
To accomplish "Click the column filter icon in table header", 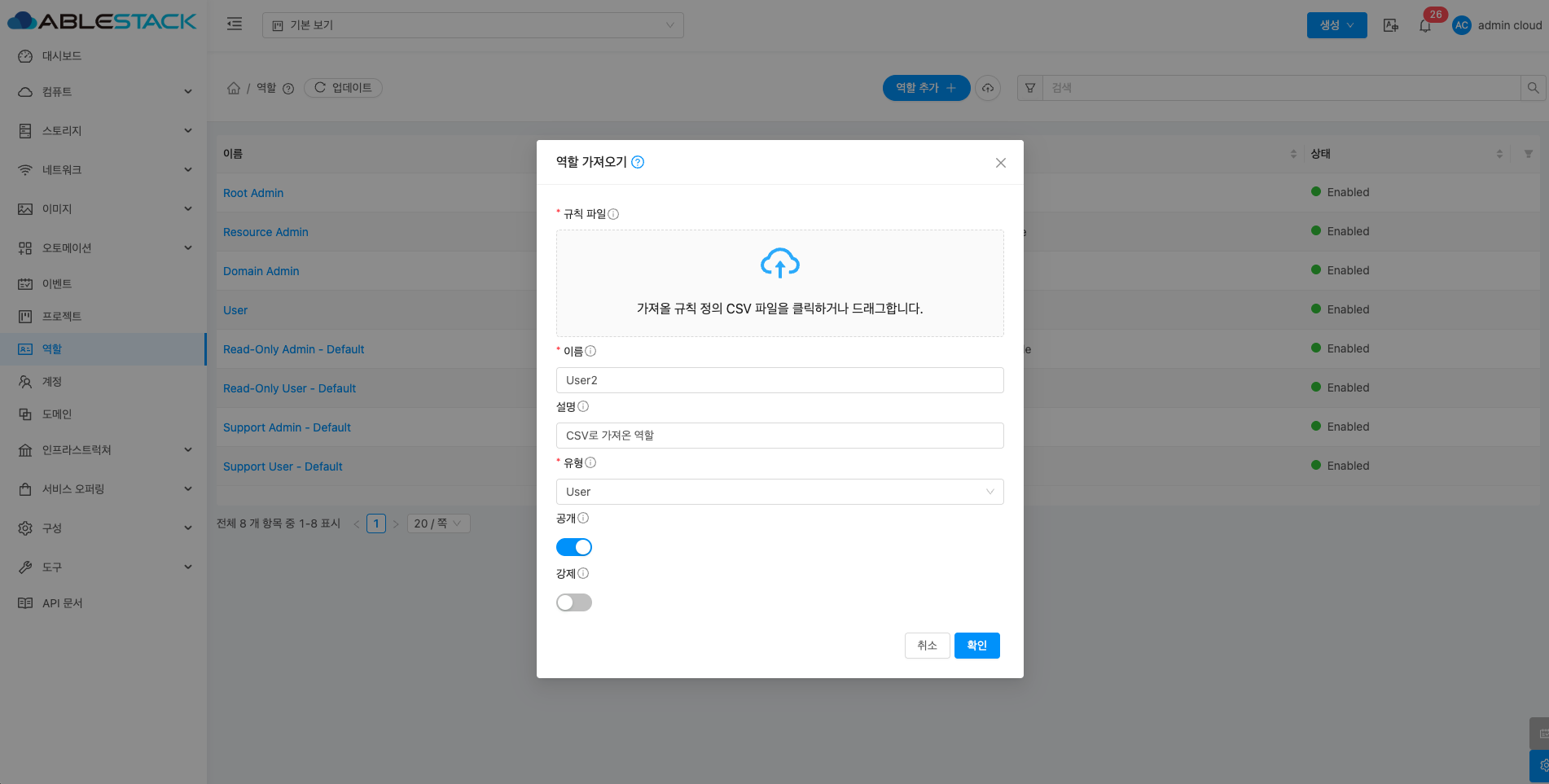I will pyautogui.click(x=1529, y=154).
